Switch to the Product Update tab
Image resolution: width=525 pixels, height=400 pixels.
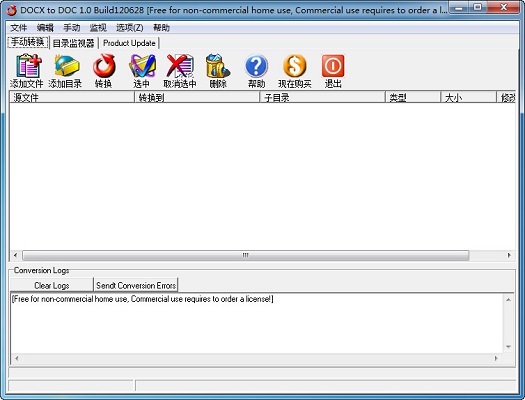click(129, 43)
